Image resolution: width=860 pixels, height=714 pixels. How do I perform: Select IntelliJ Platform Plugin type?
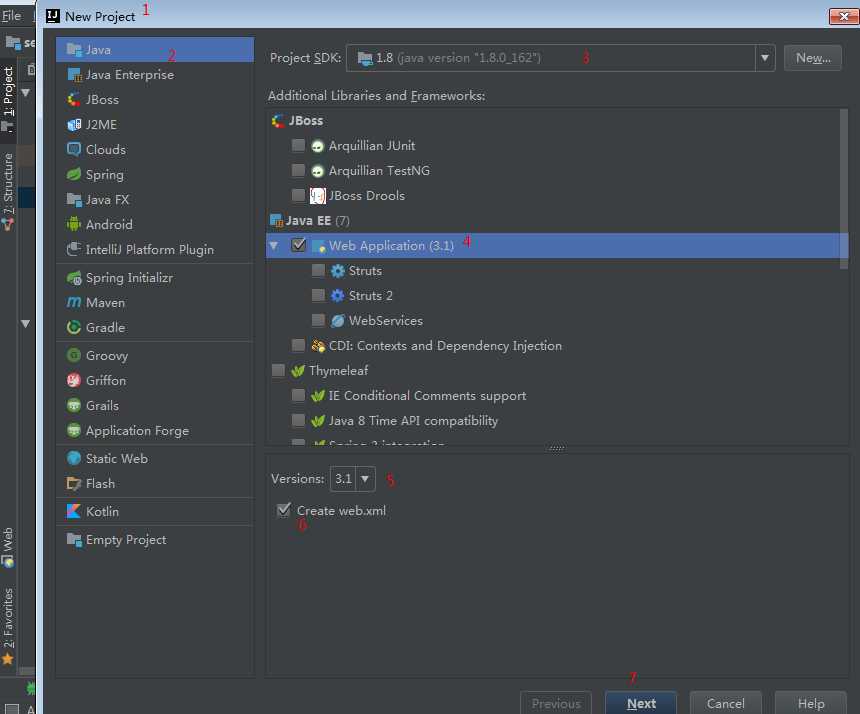point(155,250)
